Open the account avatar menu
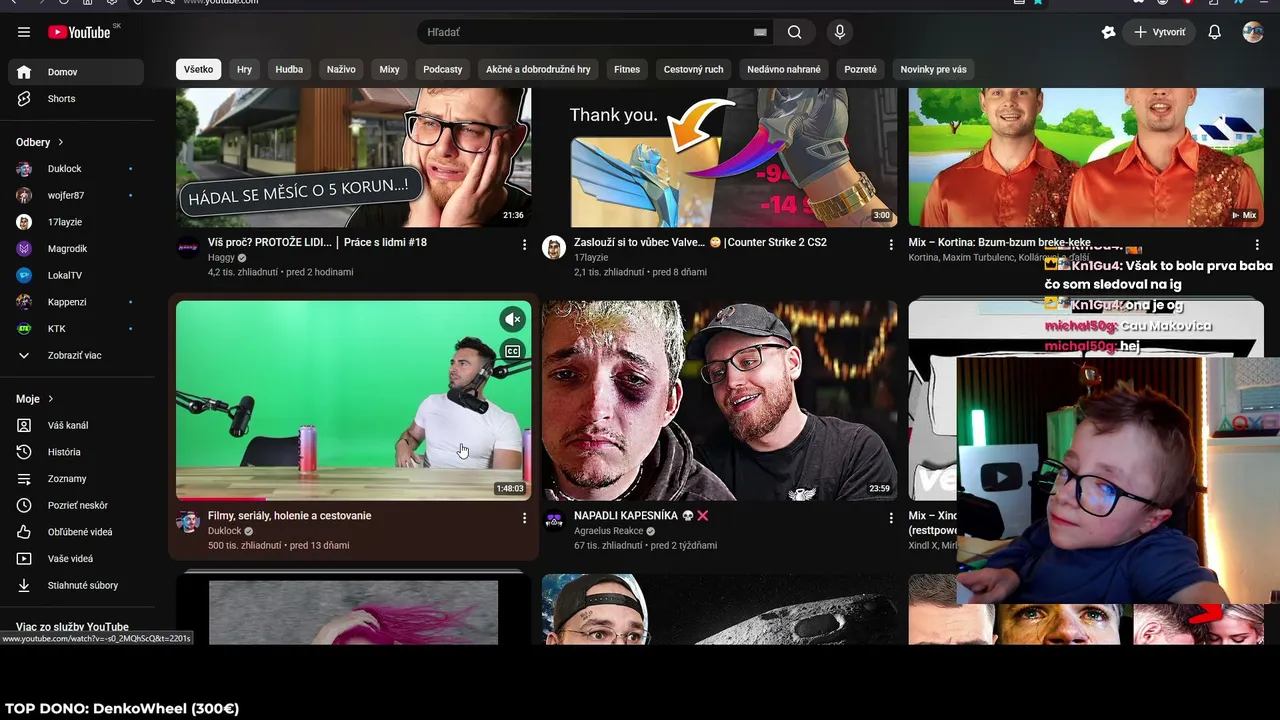Viewport: 1280px width, 720px height. 1253,32
